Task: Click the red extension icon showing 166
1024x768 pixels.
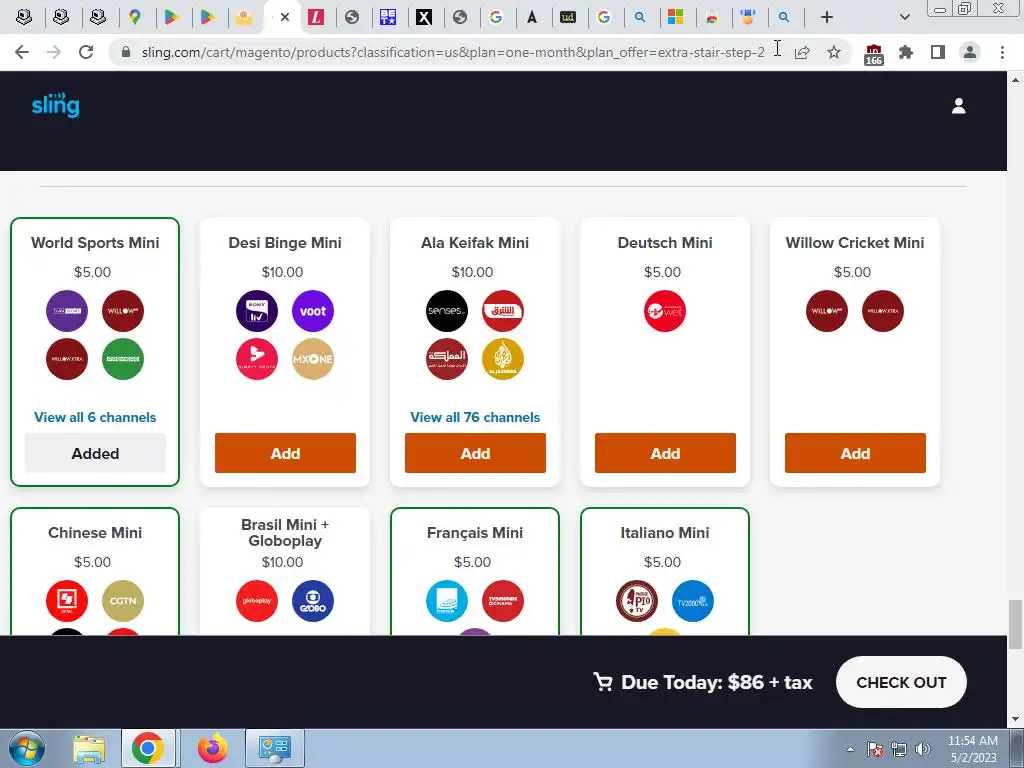Action: (874, 54)
